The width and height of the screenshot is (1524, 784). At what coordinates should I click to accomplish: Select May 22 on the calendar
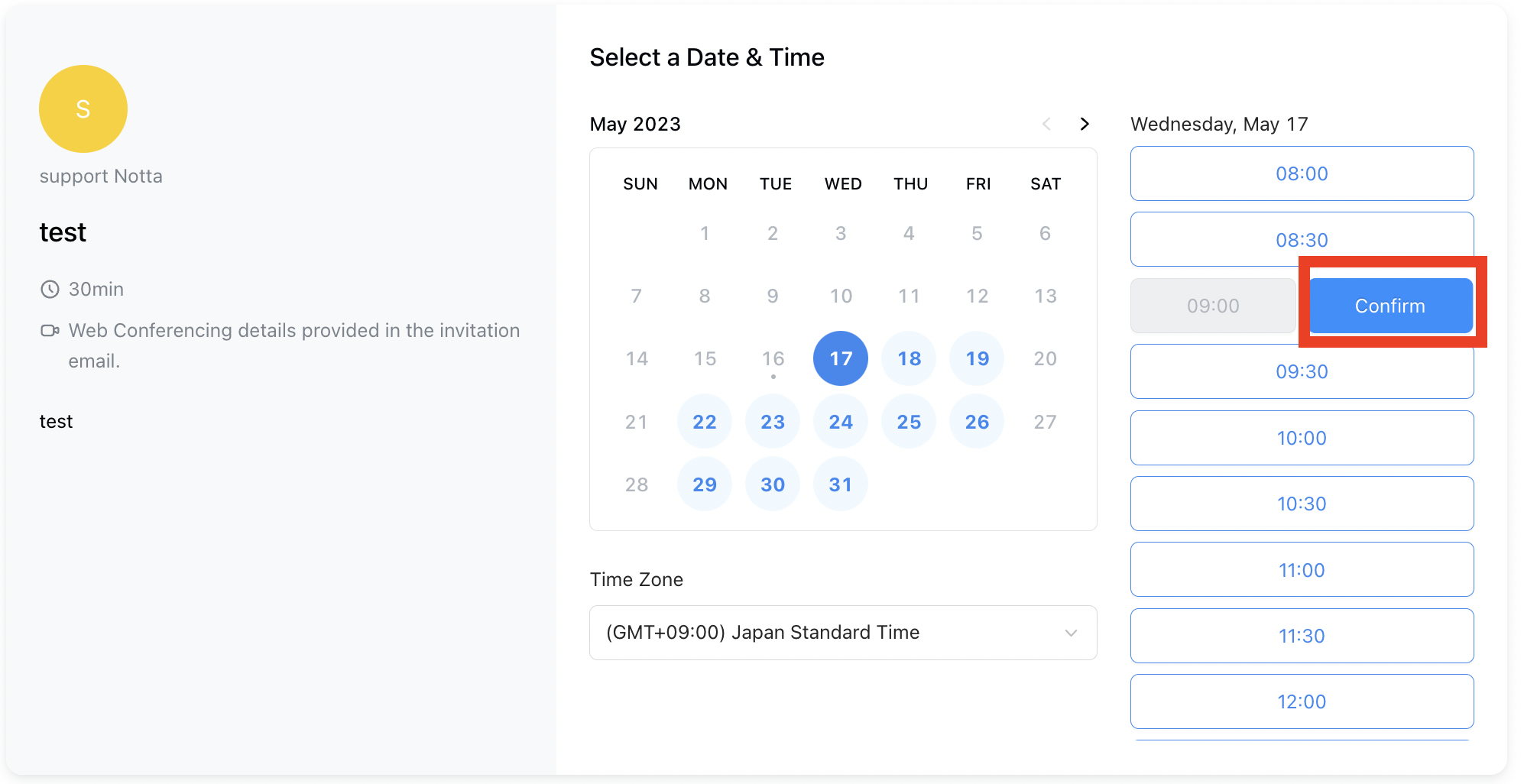coord(705,422)
